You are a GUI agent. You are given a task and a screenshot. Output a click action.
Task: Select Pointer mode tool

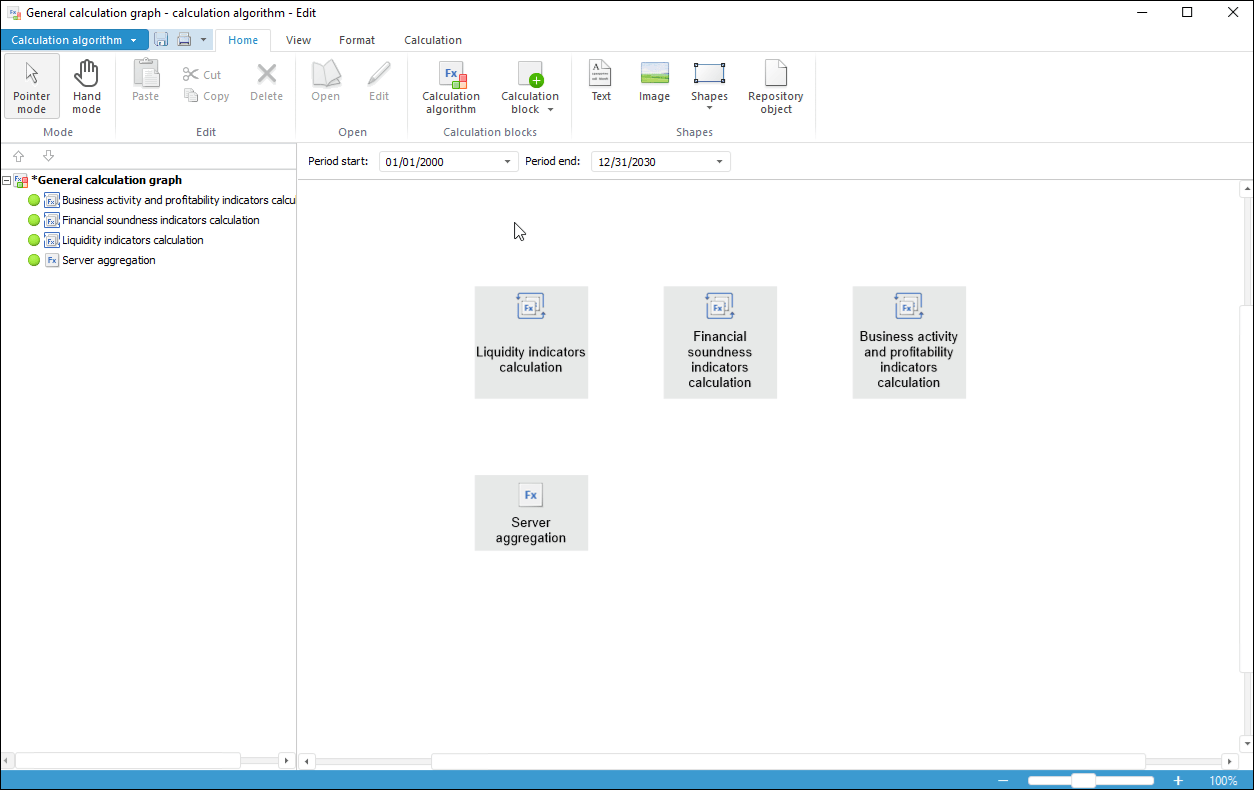coord(32,86)
